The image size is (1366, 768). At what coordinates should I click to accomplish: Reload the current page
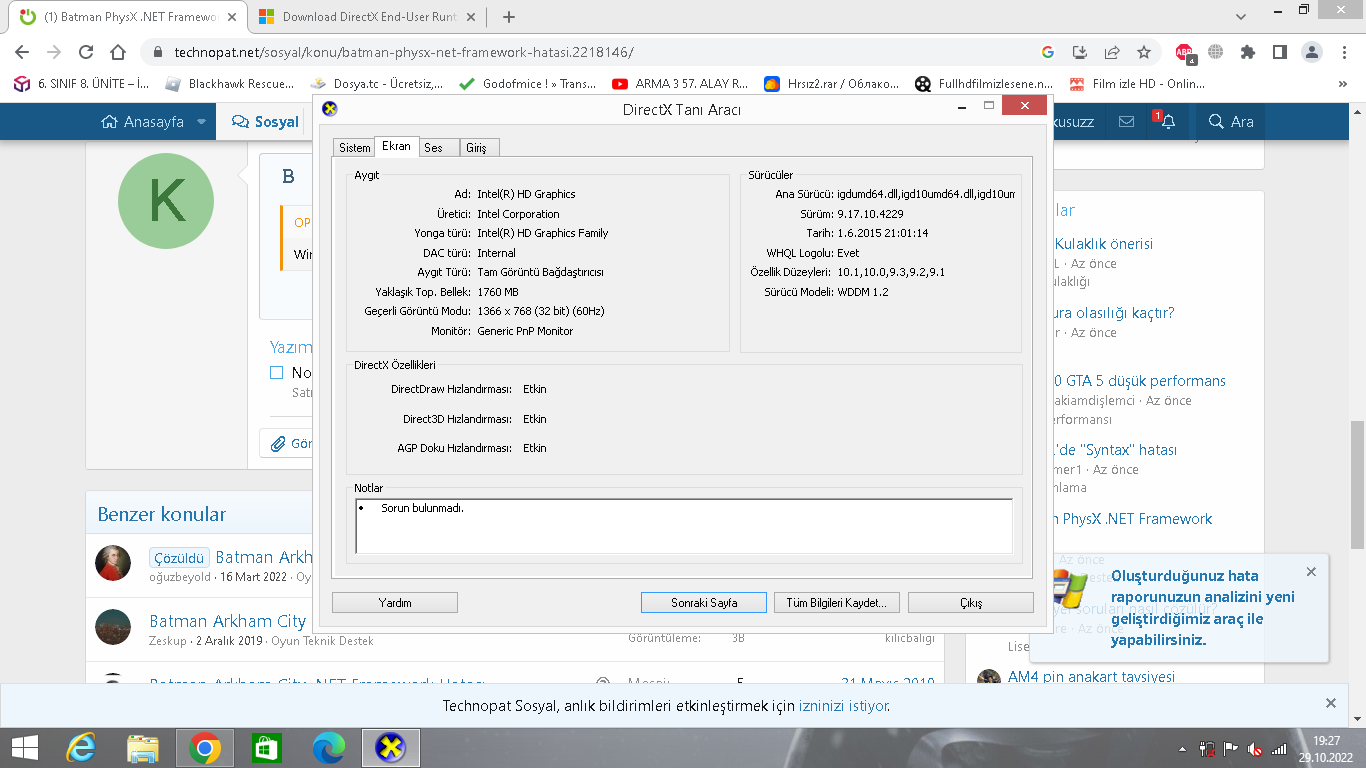coord(86,52)
